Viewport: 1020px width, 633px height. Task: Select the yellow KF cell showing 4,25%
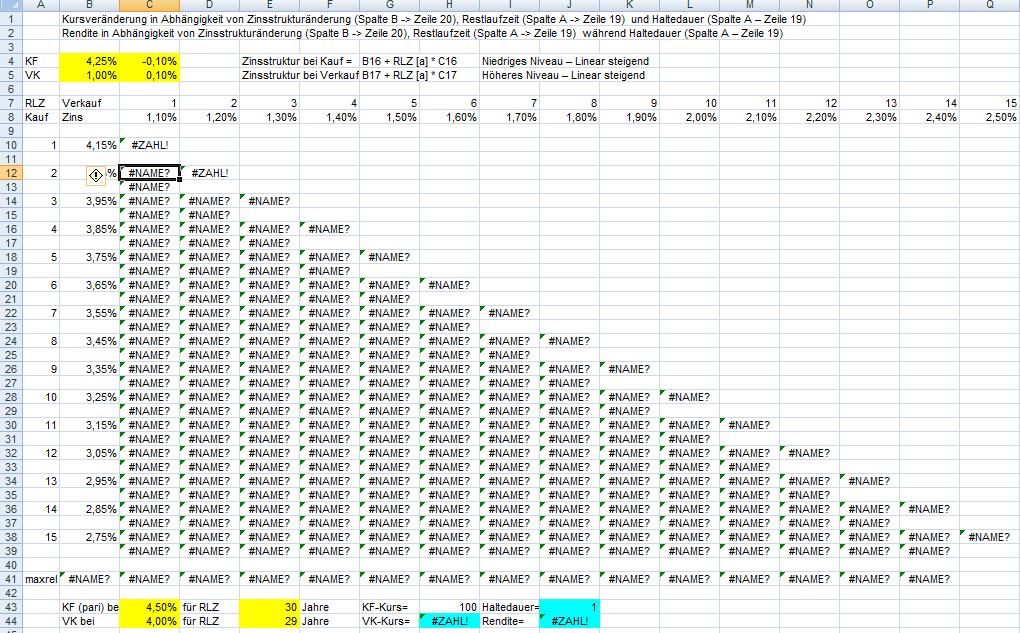pyautogui.click(x=89, y=61)
